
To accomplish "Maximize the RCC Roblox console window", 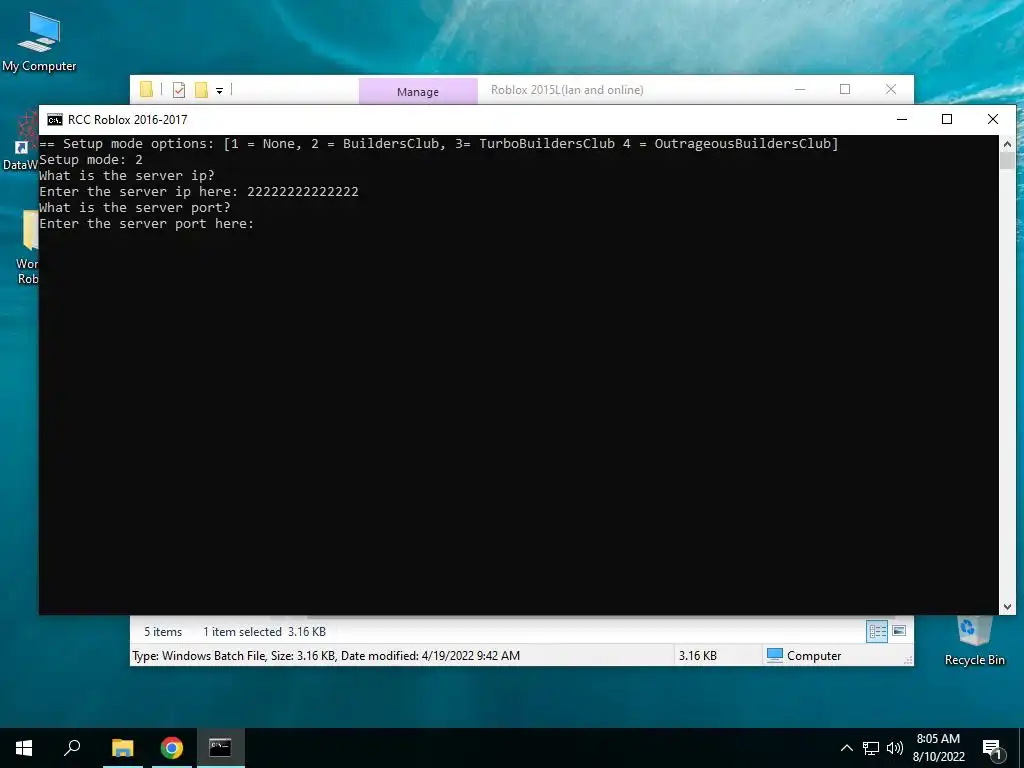I will (x=947, y=119).
